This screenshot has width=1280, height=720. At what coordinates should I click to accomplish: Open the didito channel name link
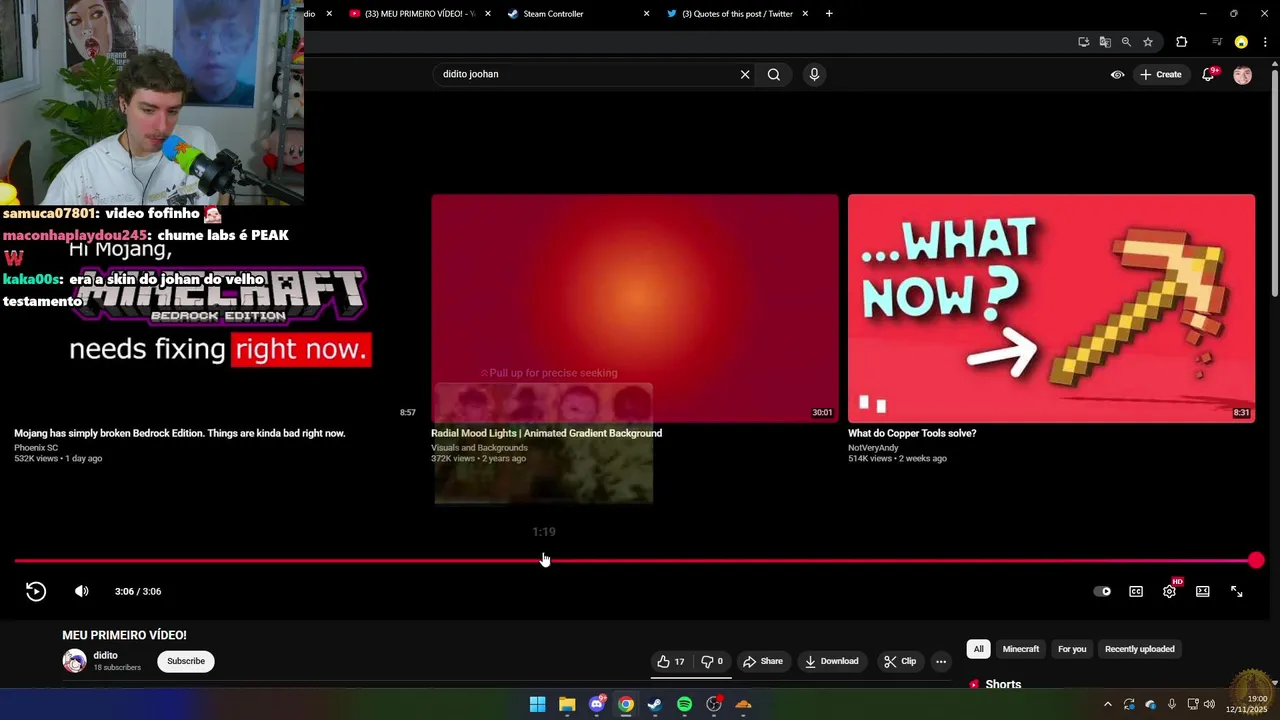click(x=105, y=655)
